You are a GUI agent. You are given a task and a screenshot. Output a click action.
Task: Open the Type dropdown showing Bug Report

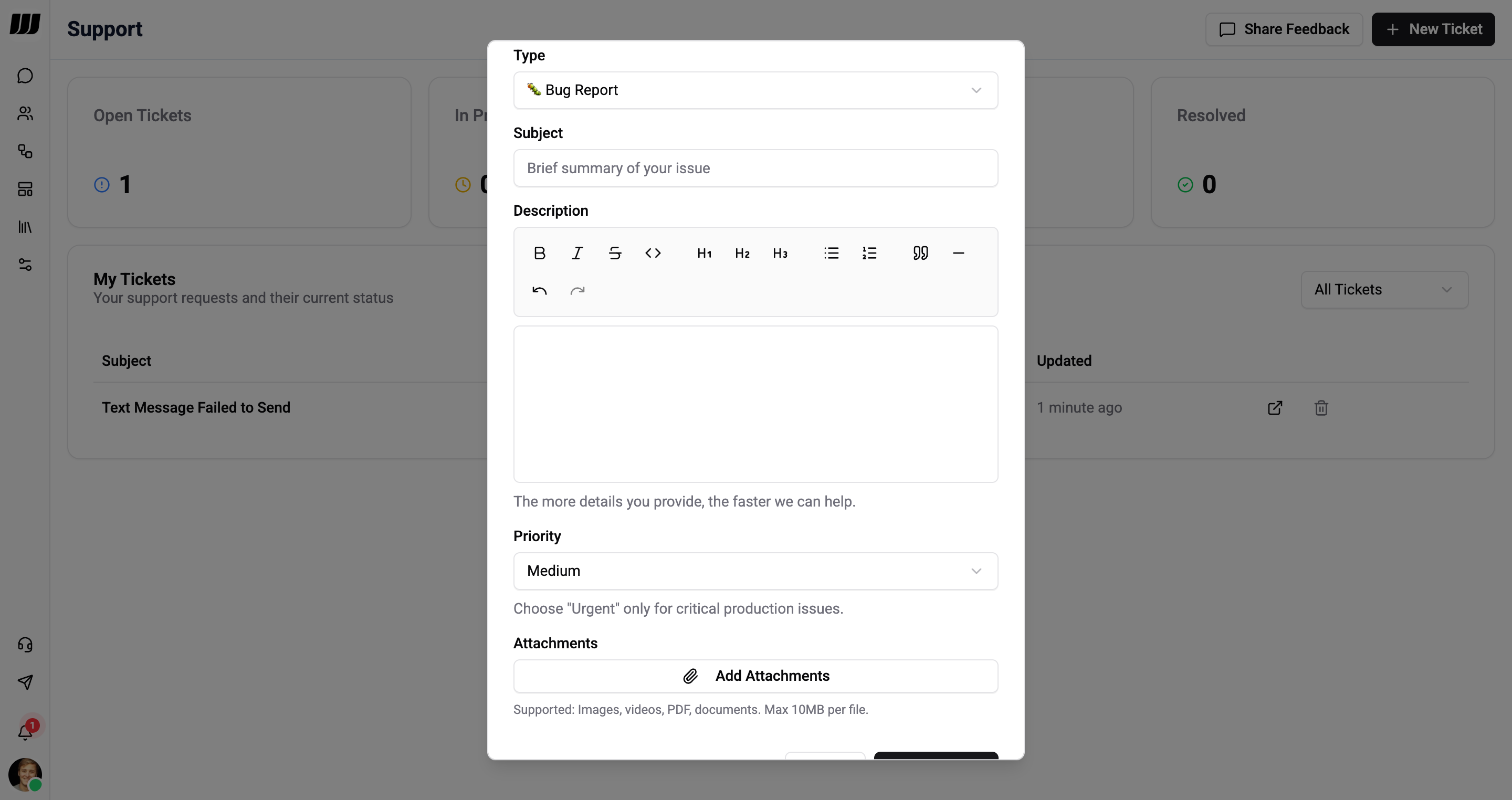click(x=755, y=90)
